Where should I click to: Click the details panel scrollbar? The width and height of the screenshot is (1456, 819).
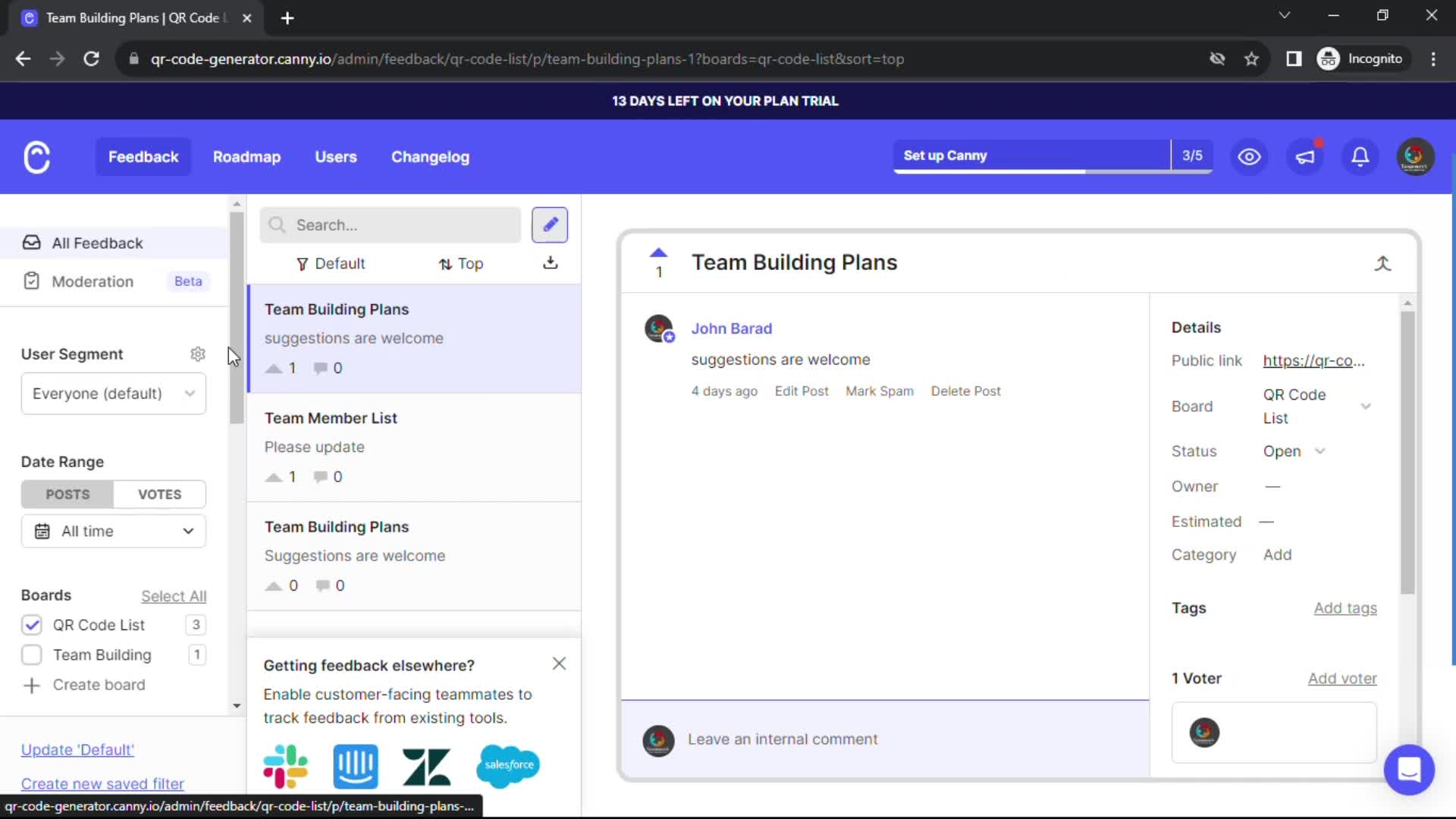(1407, 453)
